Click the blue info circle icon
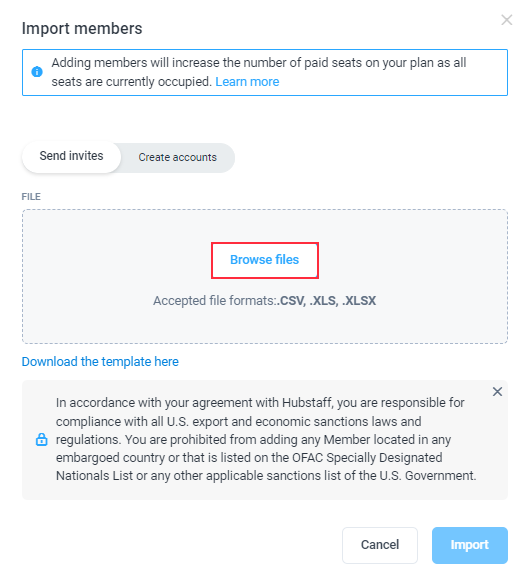The image size is (531, 584). click(37, 72)
